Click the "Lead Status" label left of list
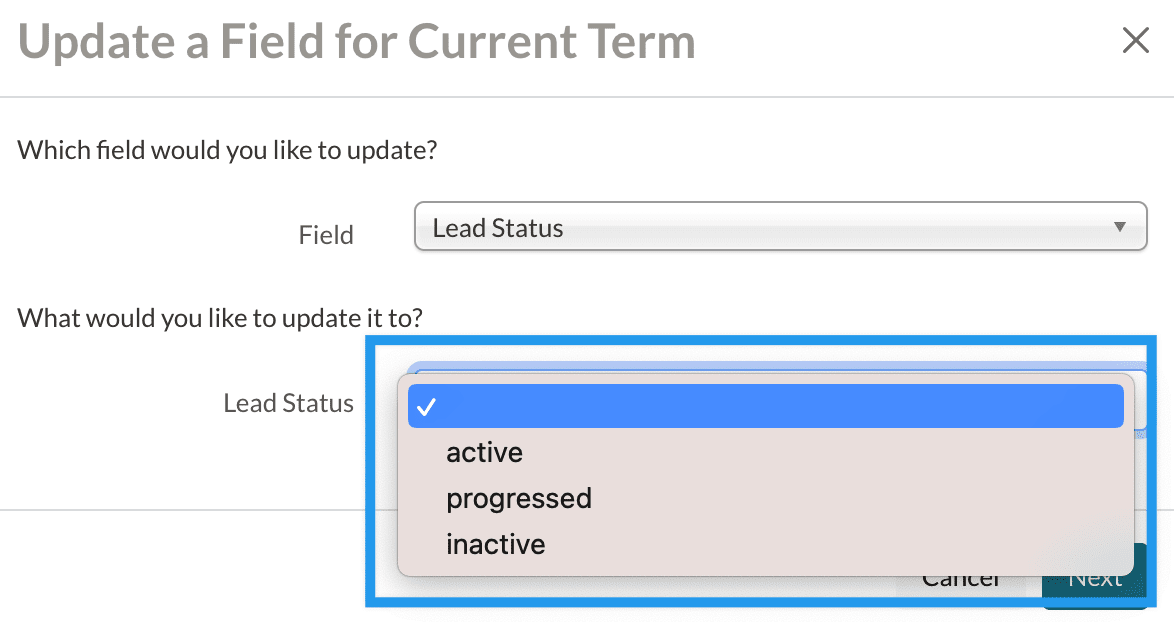Image resolution: width=1174 pixels, height=626 pixels. (x=288, y=404)
